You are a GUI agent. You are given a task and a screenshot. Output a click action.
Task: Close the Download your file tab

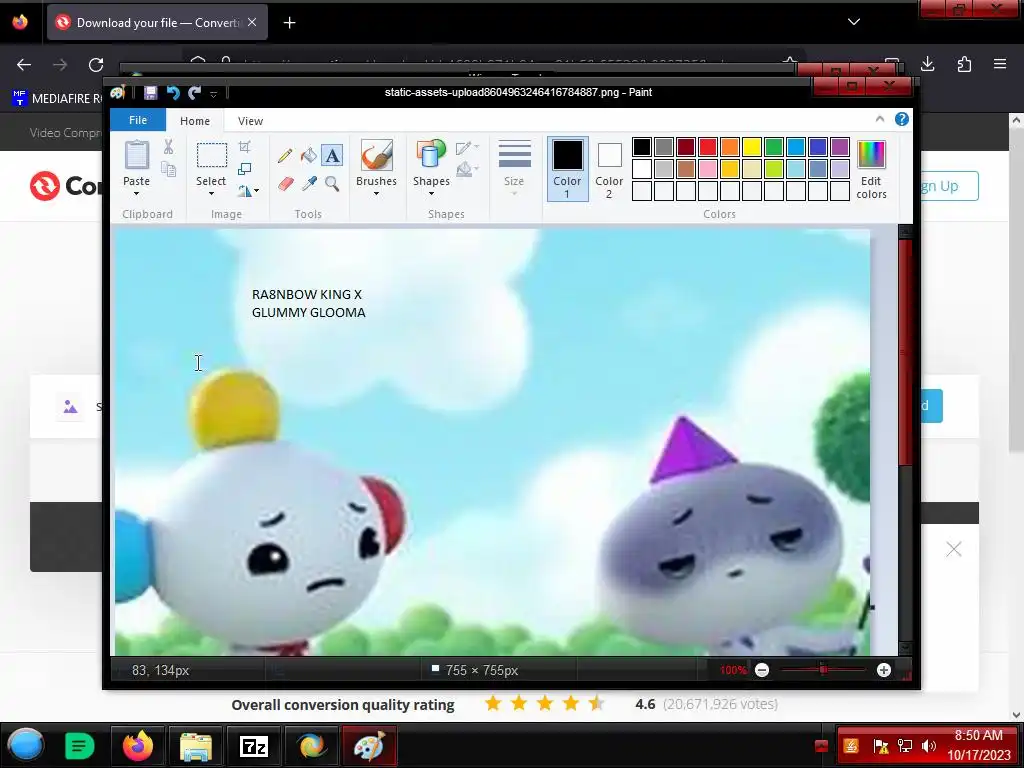click(x=252, y=22)
